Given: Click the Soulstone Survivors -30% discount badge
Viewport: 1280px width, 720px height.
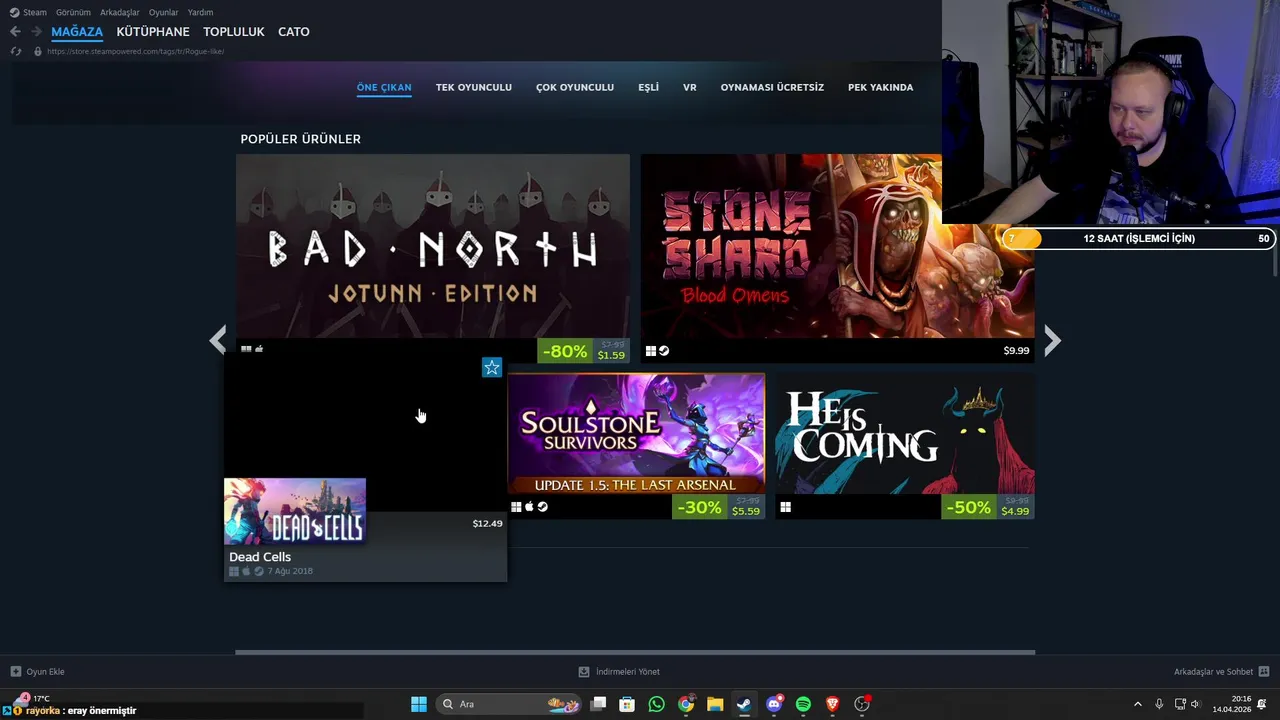Looking at the screenshot, I should click(x=699, y=507).
